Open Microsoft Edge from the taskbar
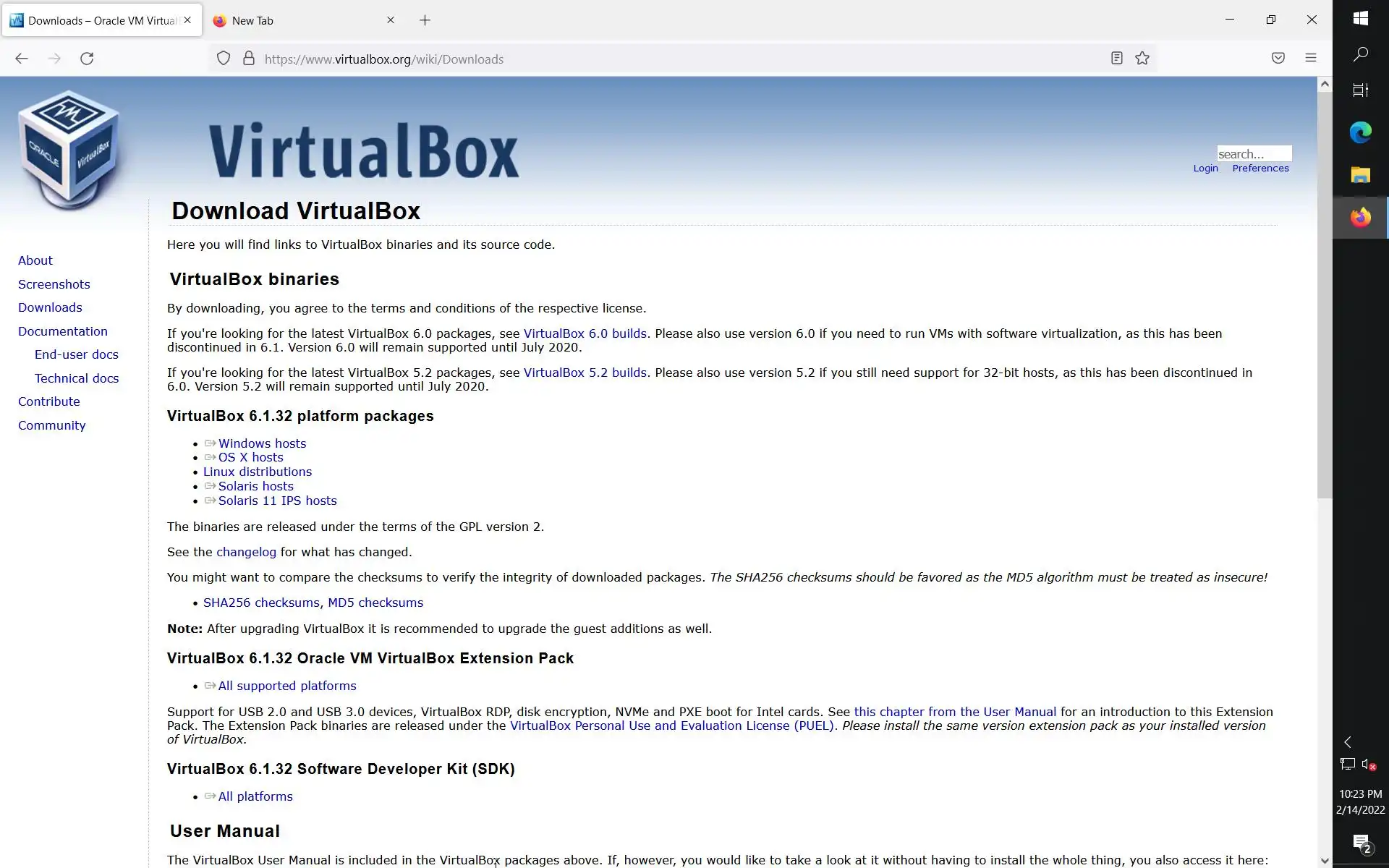The width and height of the screenshot is (1389, 868). pos(1360,132)
